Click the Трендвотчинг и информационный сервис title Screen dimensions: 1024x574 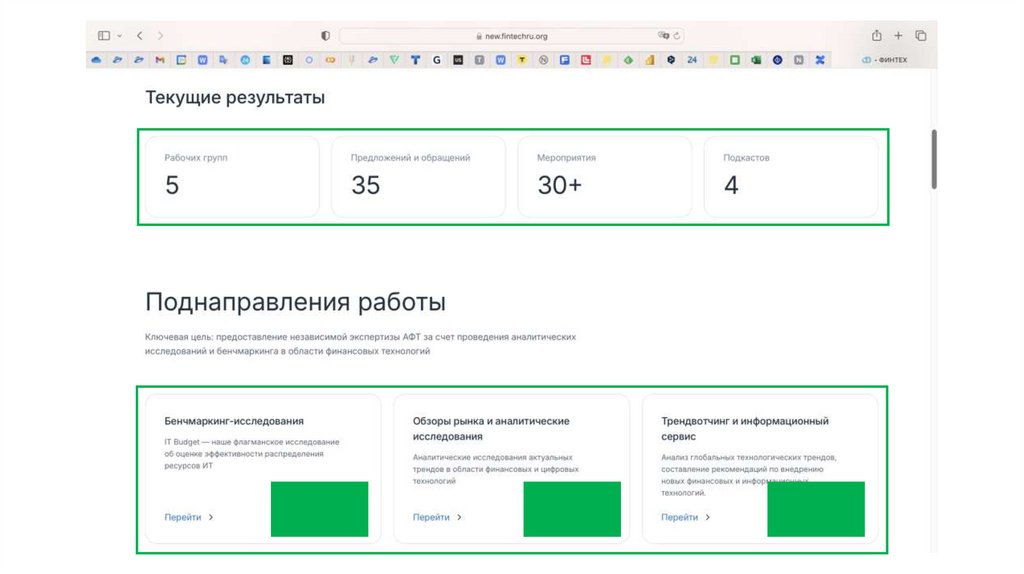pos(744,428)
